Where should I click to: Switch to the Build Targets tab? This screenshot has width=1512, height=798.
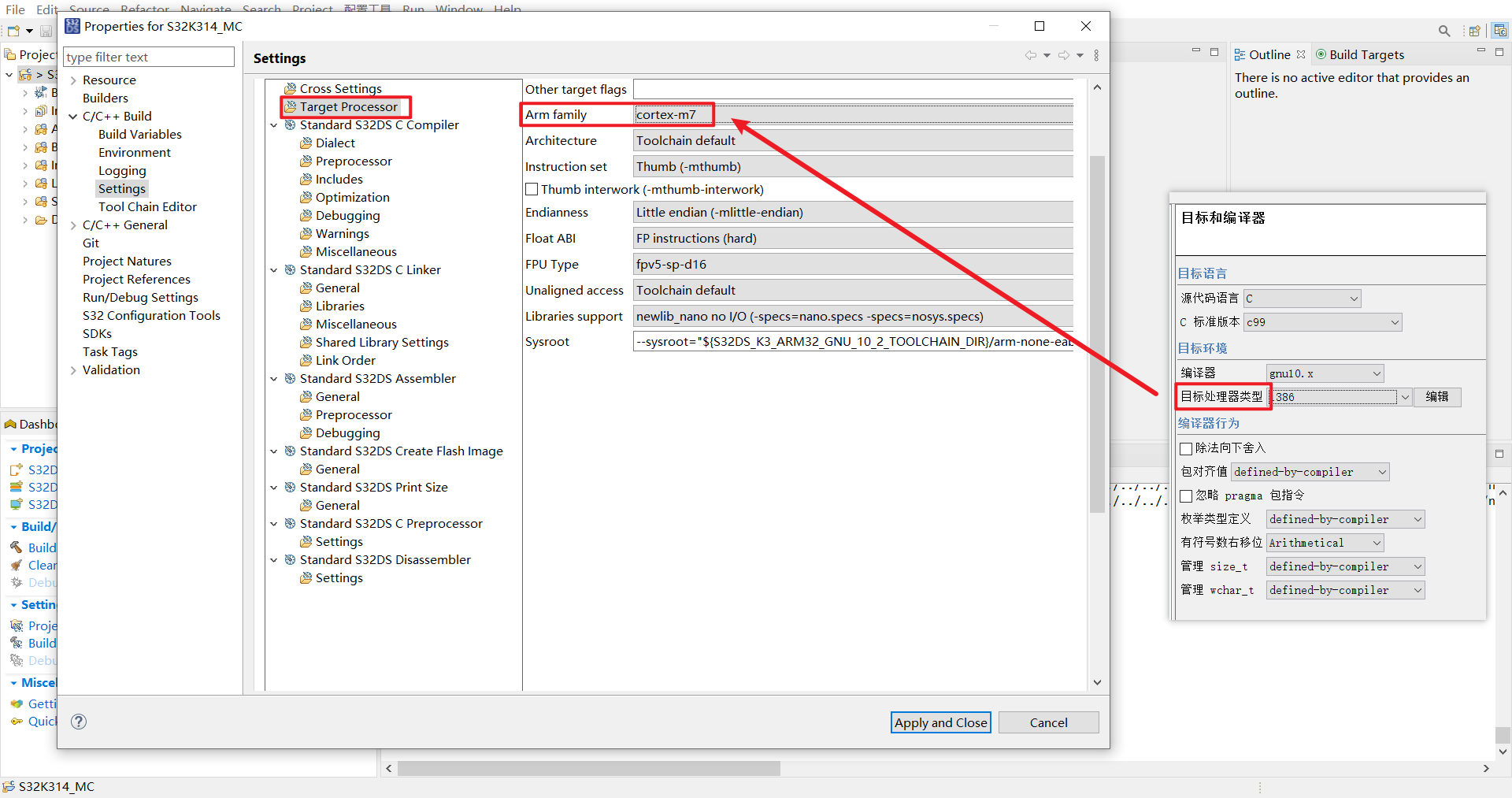(x=1359, y=54)
